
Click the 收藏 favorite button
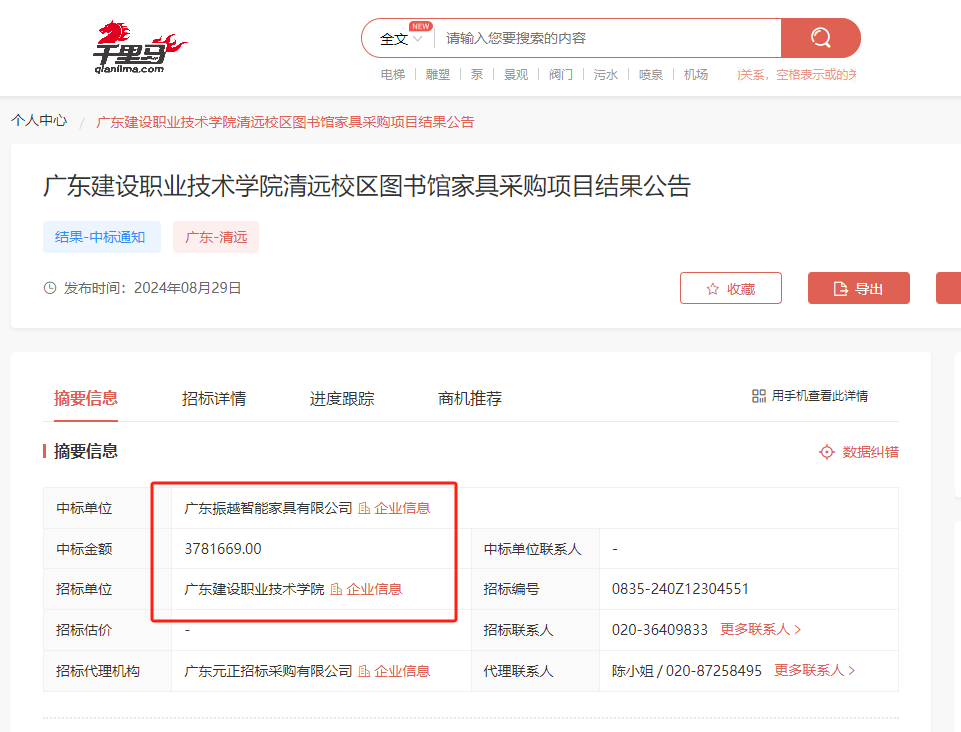(731, 288)
